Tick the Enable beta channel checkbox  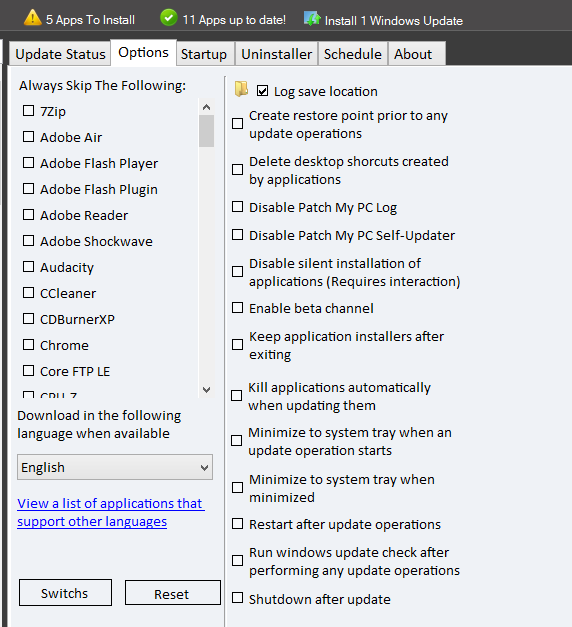[x=238, y=308]
